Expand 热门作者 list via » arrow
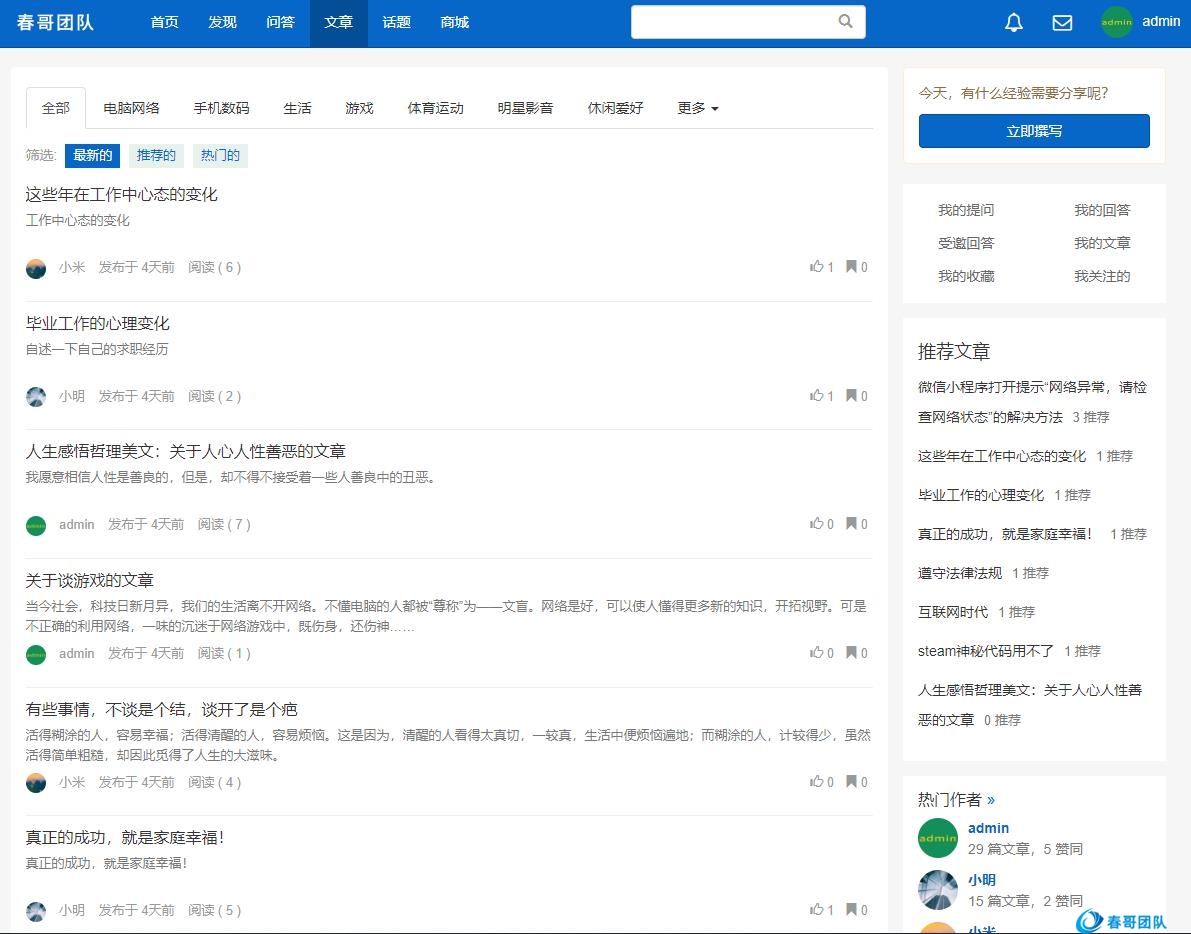The width and height of the screenshot is (1191, 934). coord(991,800)
